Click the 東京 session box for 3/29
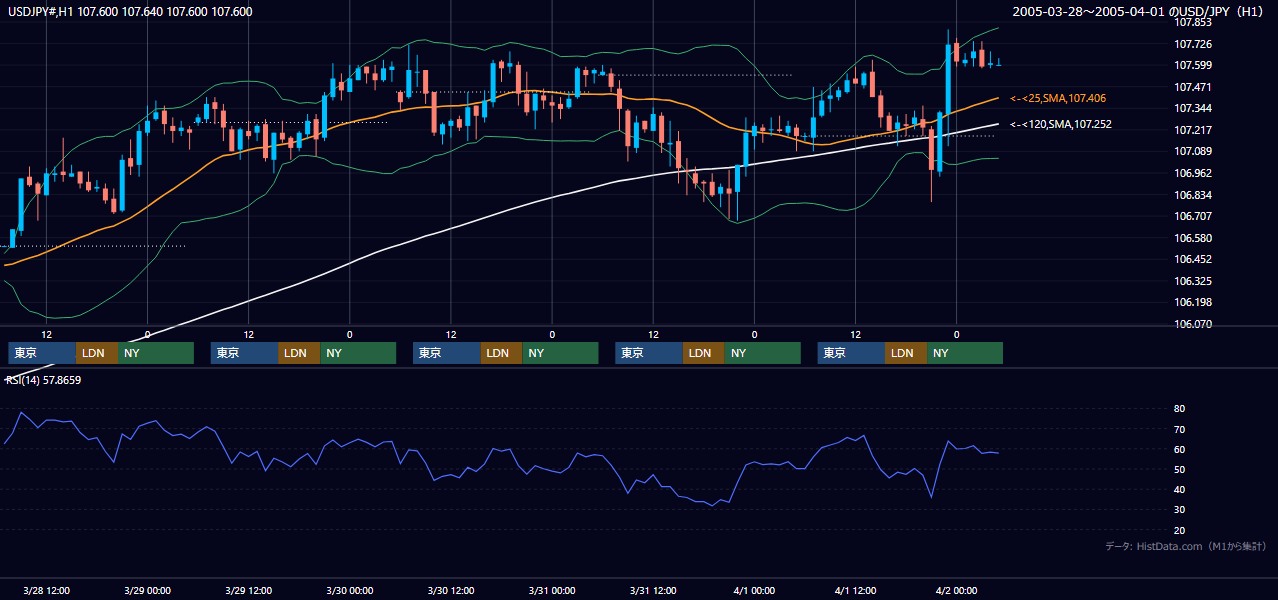Viewport: 1278px width, 600px height. [x=244, y=353]
